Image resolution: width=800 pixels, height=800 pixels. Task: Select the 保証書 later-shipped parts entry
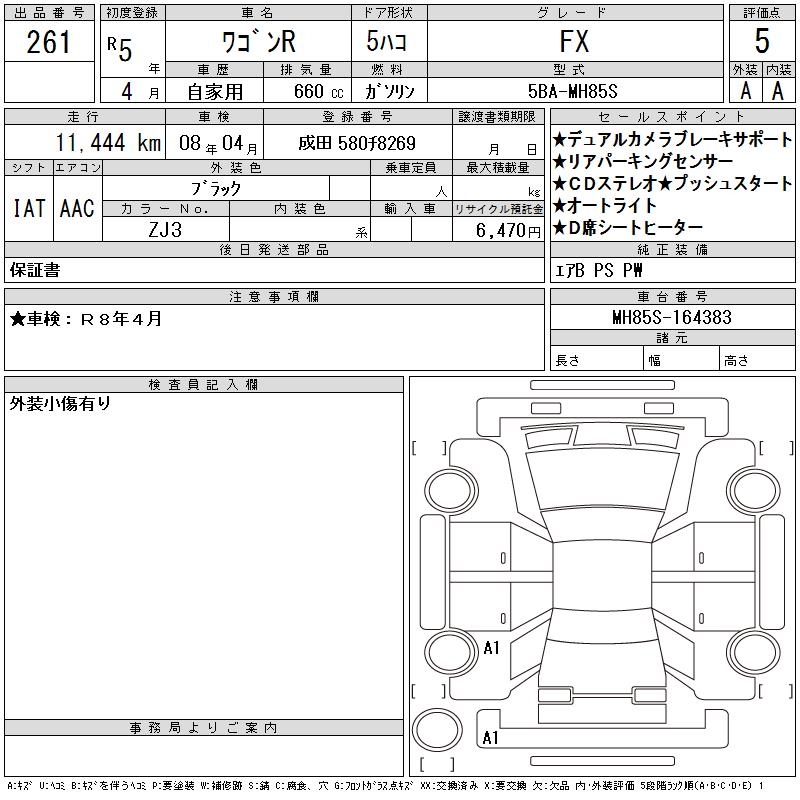[x=35, y=270]
